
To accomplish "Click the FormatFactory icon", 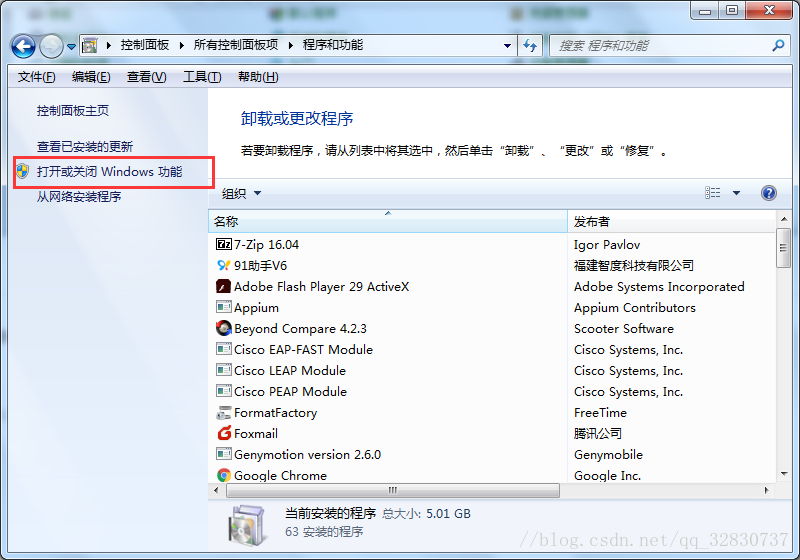I will [x=223, y=412].
